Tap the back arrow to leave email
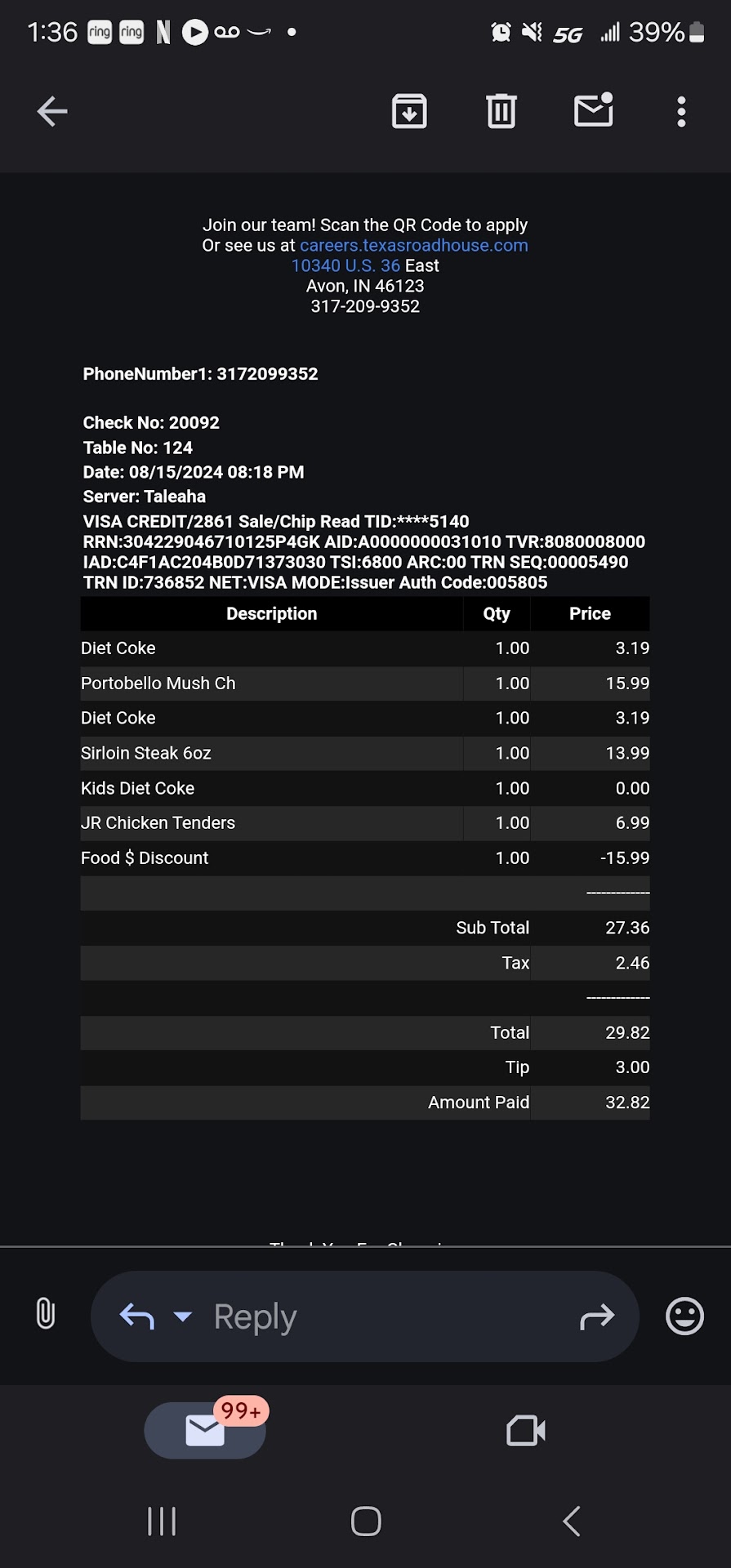 (x=52, y=112)
